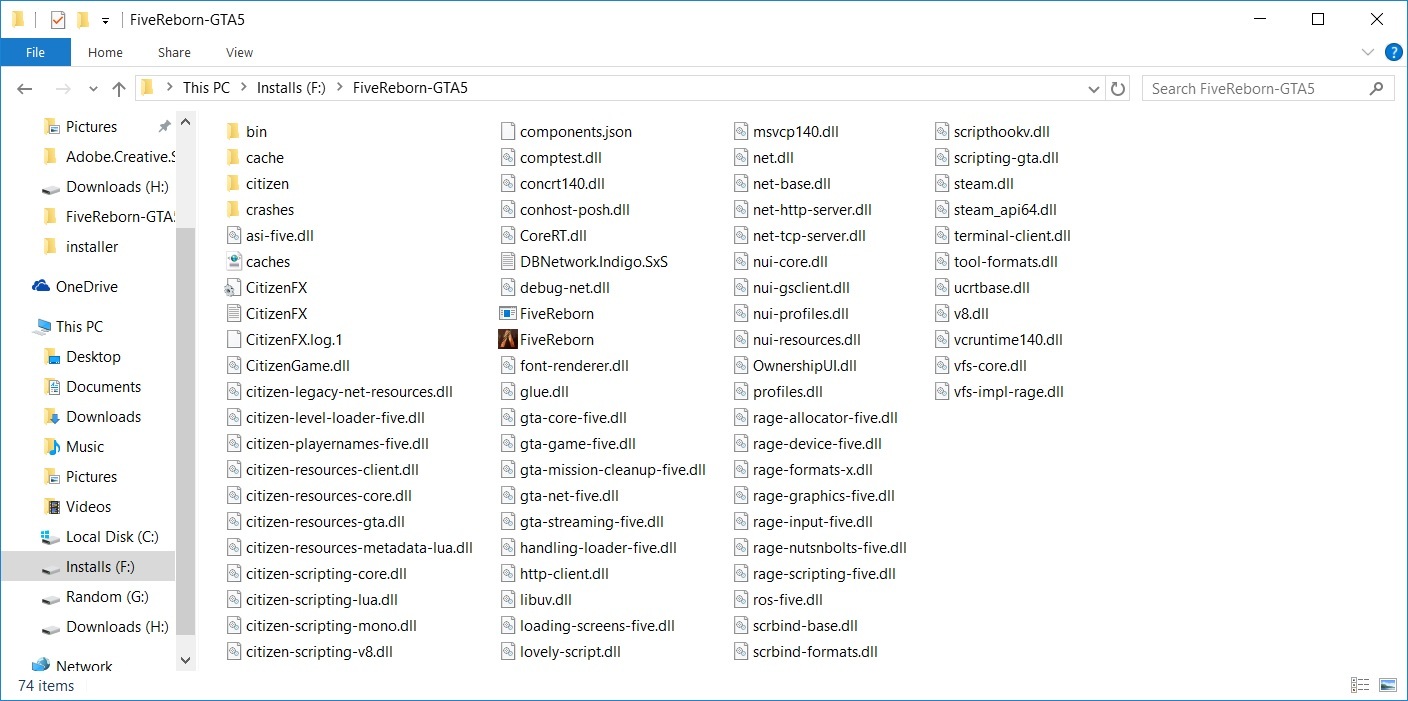
Task: Click FiveReborn-GTA5 in the address breadcrumb
Action: coord(410,88)
